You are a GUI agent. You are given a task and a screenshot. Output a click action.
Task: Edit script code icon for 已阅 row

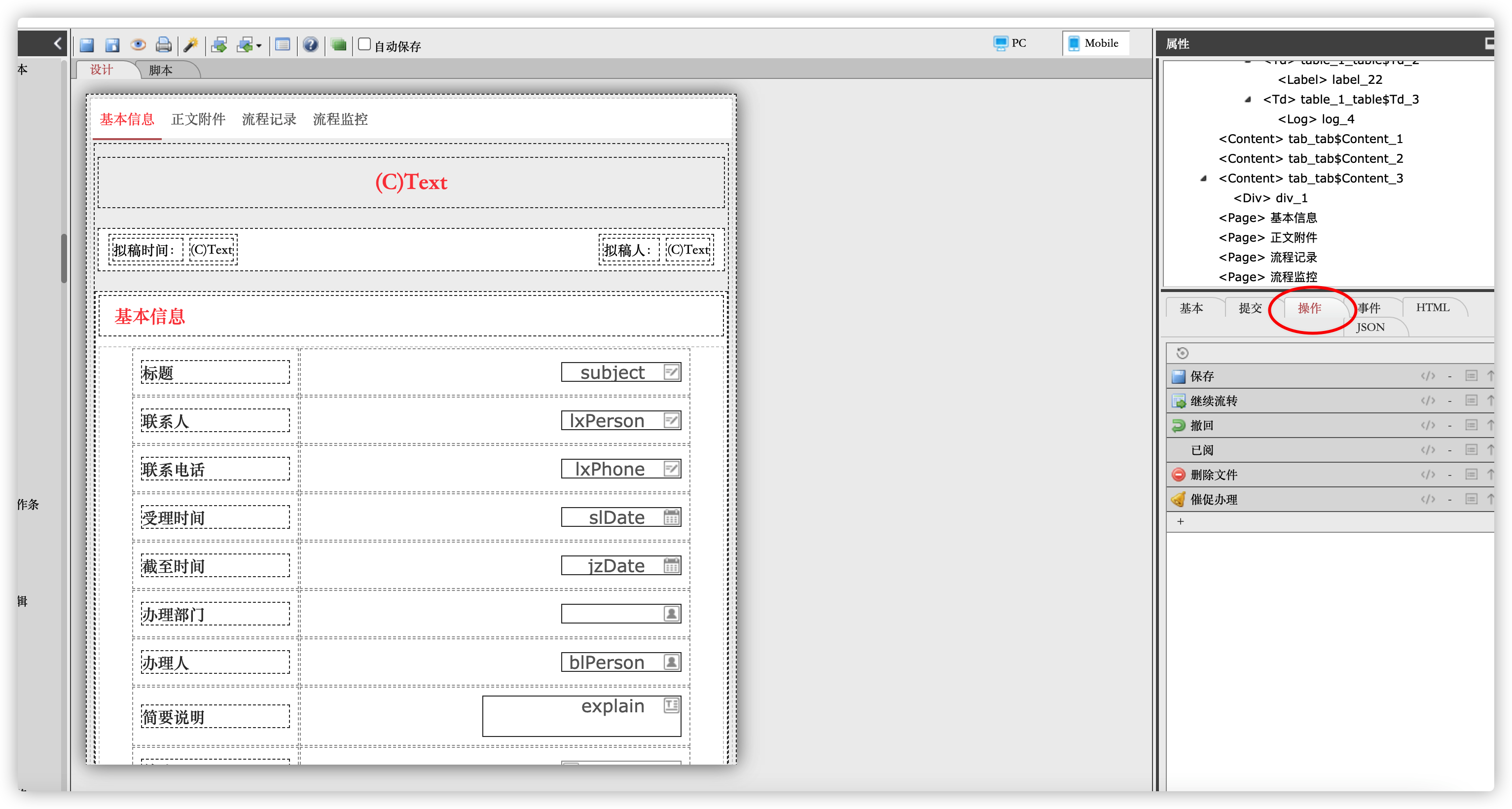pyautogui.click(x=1428, y=450)
